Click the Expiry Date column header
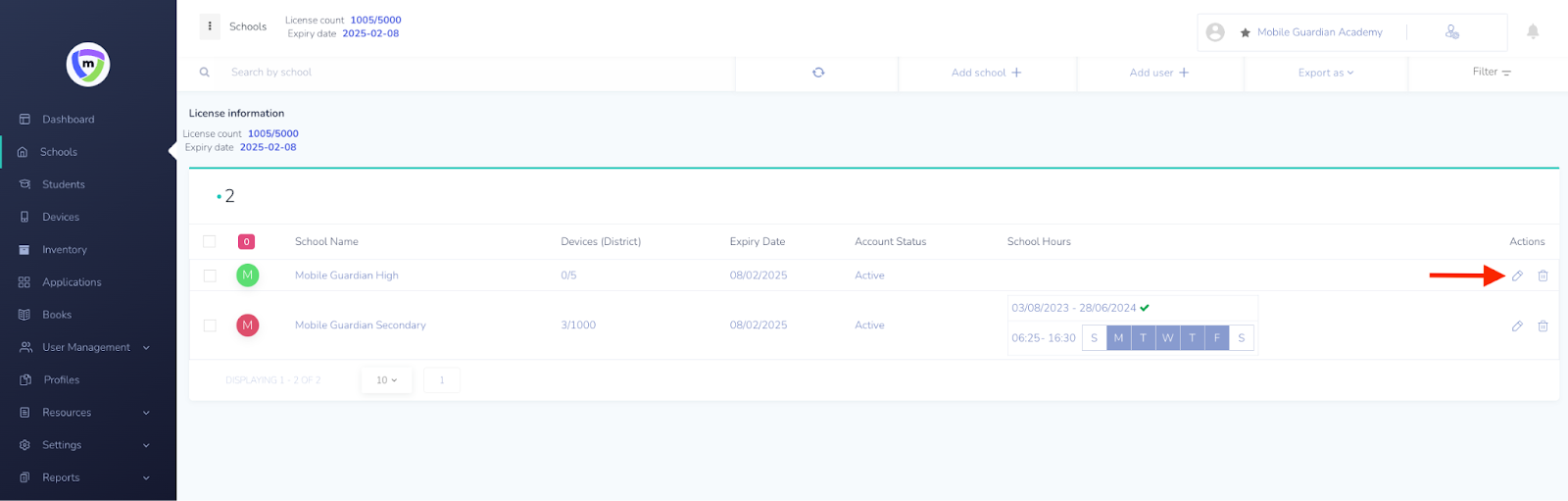Screen dimensions: 1568x501 pos(758,241)
